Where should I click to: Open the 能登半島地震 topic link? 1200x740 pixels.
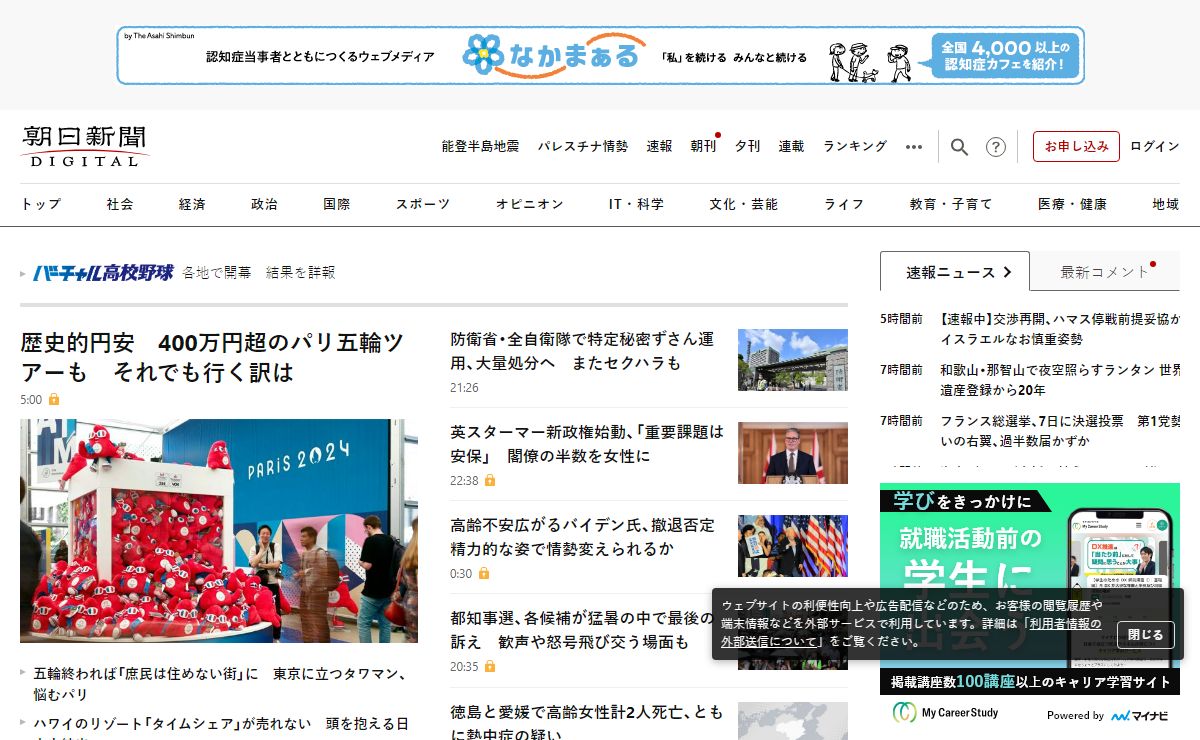(x=480, y=146)
